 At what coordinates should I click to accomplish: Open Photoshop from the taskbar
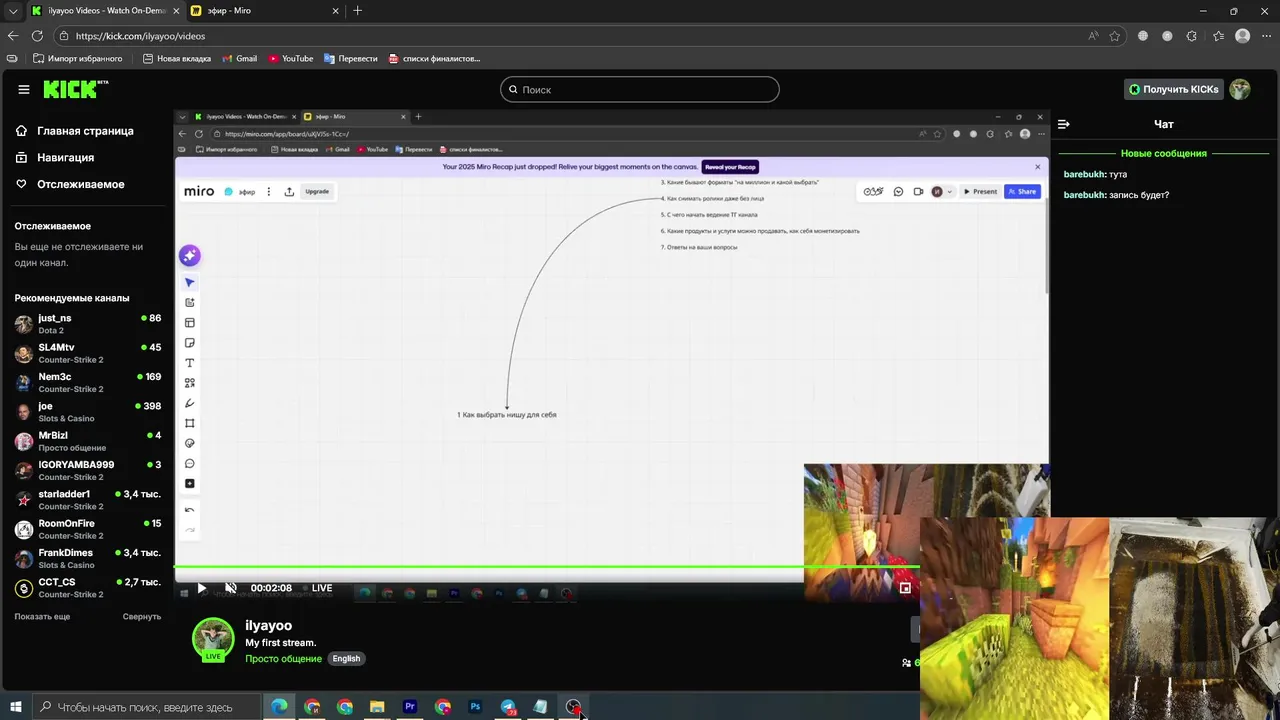475,707
